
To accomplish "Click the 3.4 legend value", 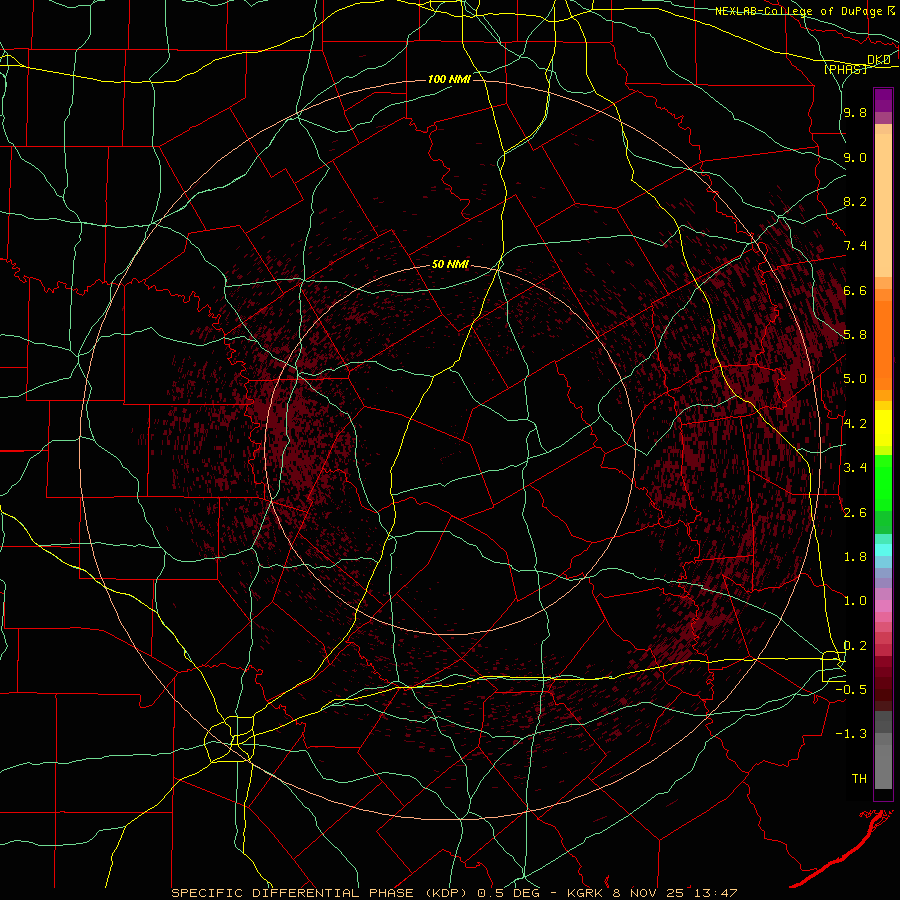I will coord(855,468).
